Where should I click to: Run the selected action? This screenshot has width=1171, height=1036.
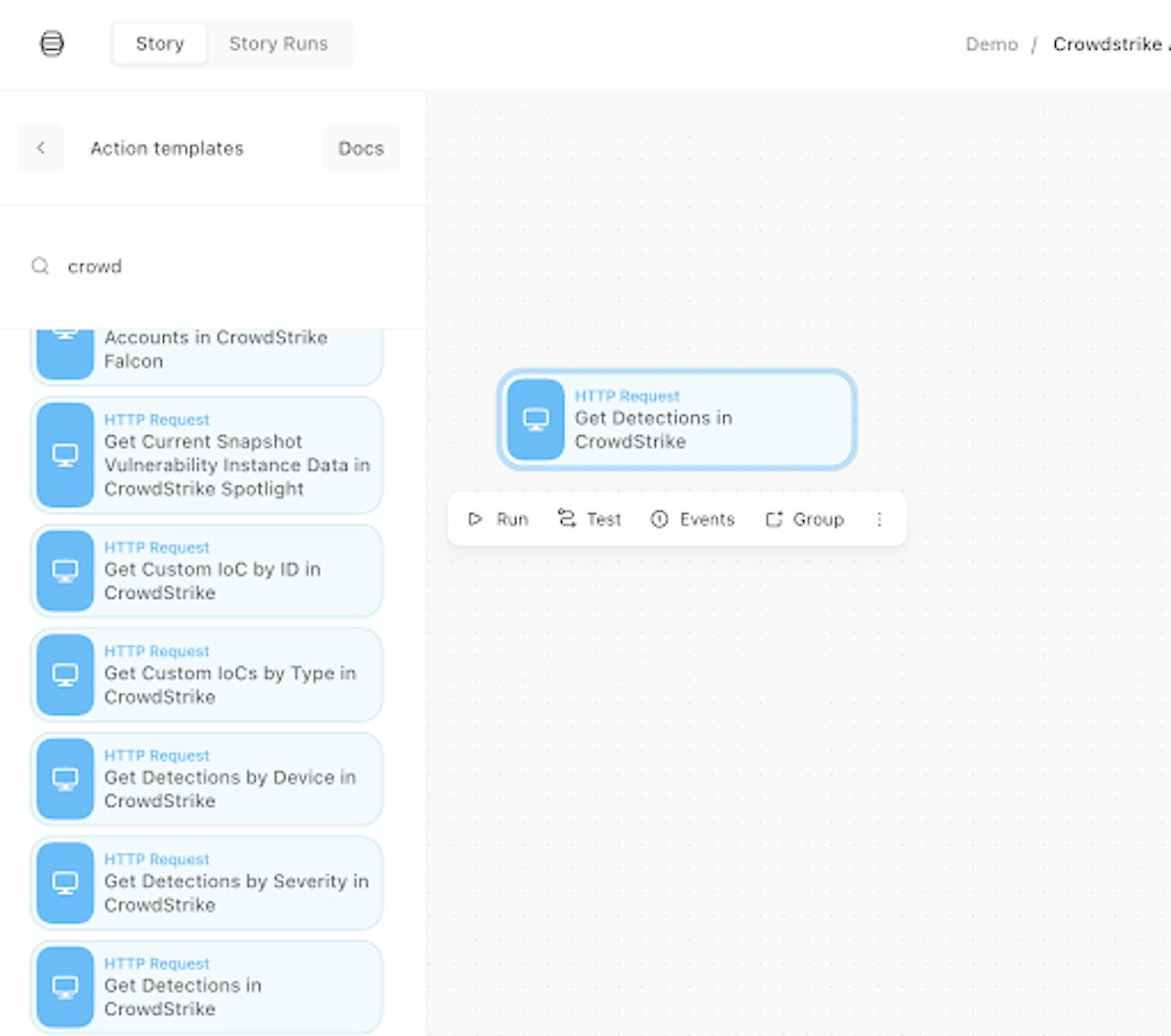click(498, 519)
